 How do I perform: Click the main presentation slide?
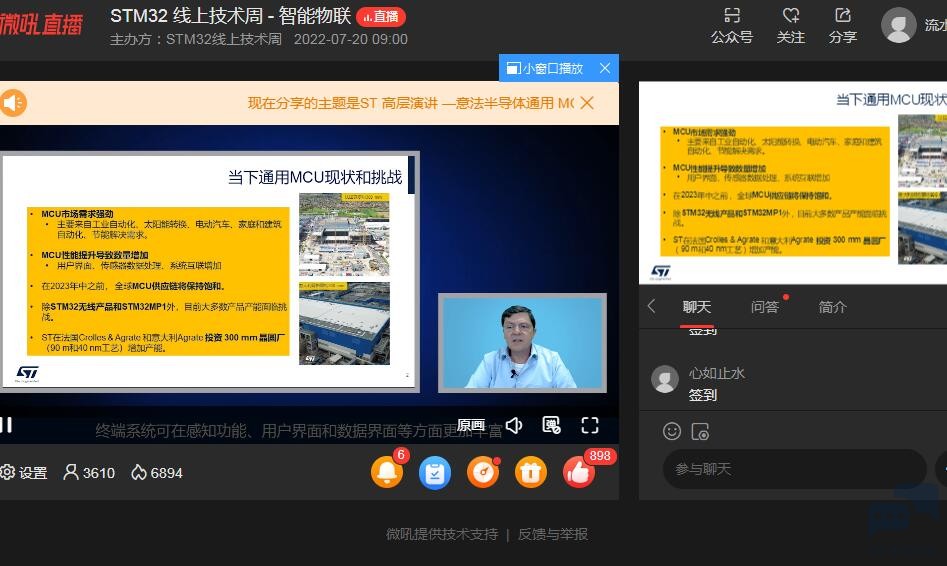pos(209,271)
